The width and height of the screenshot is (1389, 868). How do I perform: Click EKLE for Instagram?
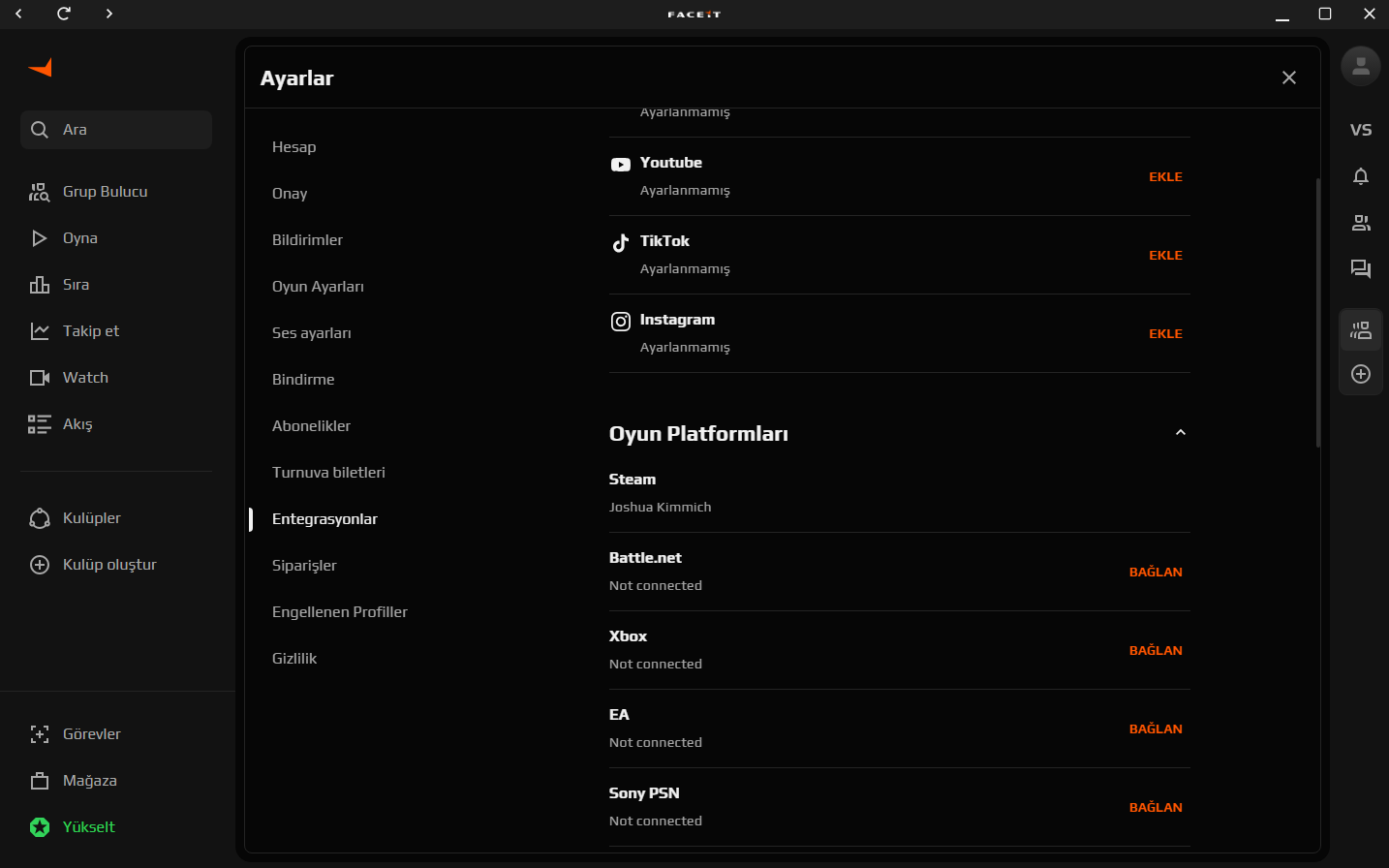tap(1165, 334)
